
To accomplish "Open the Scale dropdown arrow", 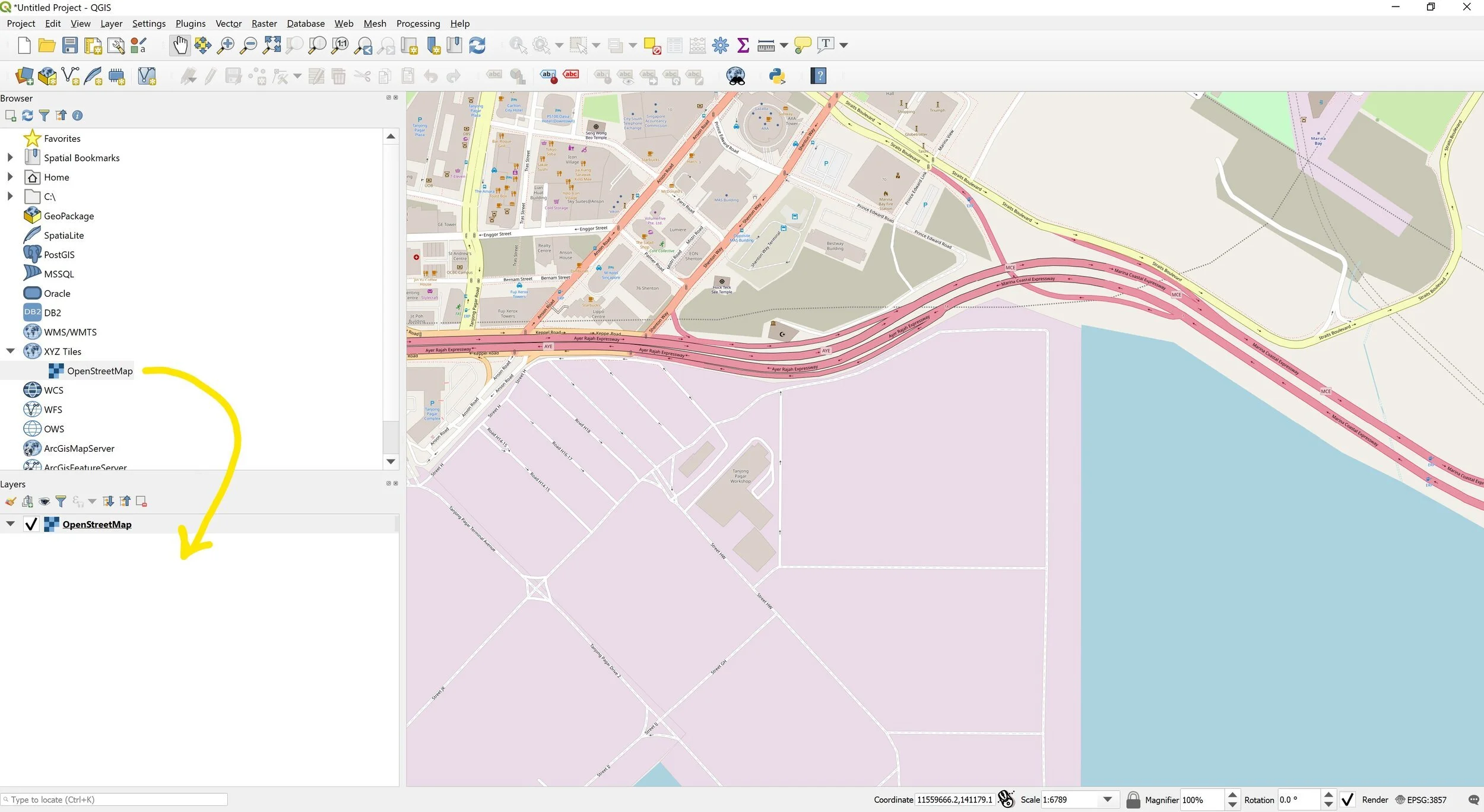I will point(1108,800).
